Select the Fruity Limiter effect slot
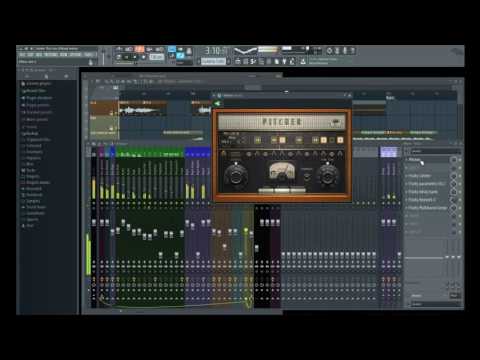 [x=426, y=176]
